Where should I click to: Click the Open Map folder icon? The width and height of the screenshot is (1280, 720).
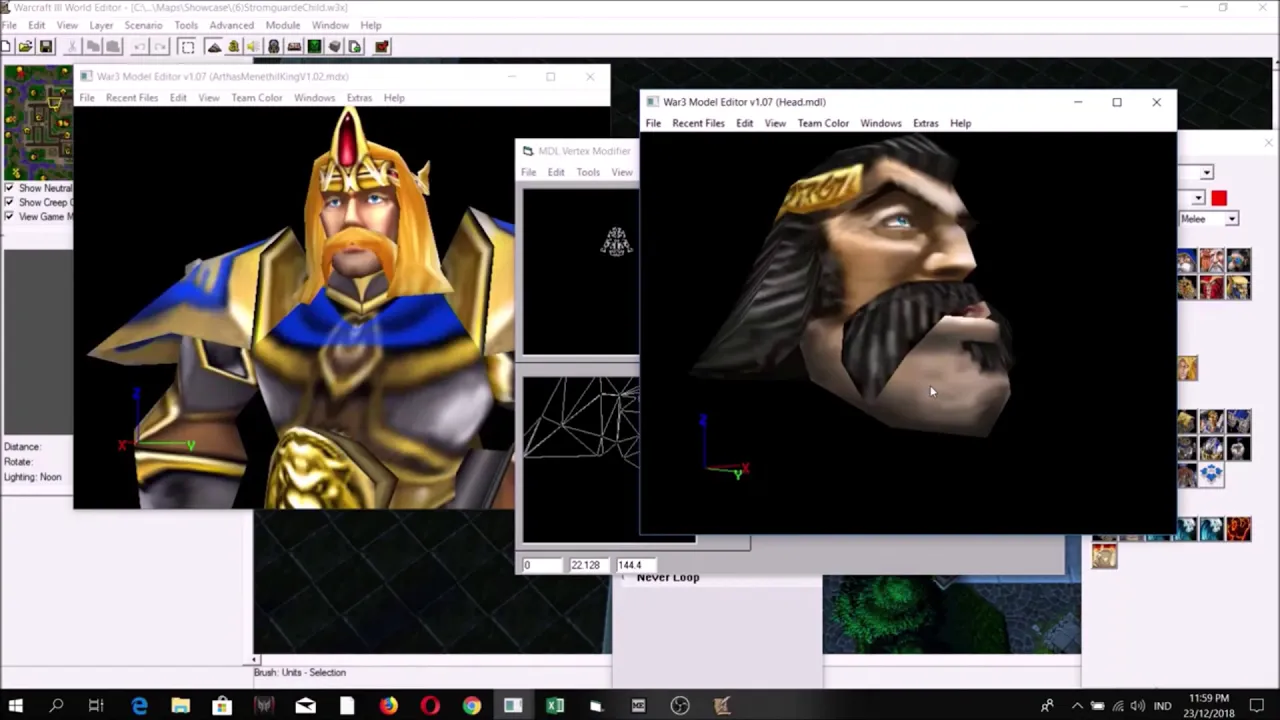tap(26, 46)
